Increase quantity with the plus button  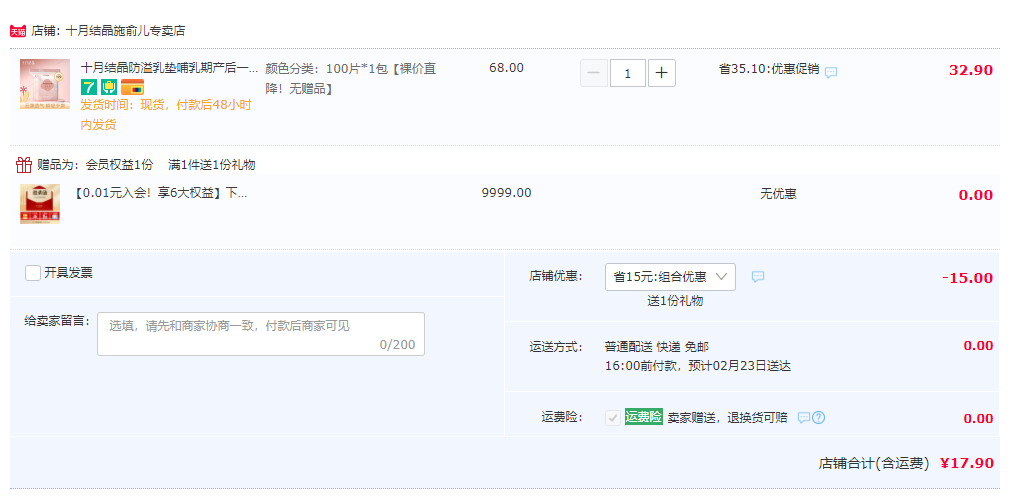(x=662, y=73)
